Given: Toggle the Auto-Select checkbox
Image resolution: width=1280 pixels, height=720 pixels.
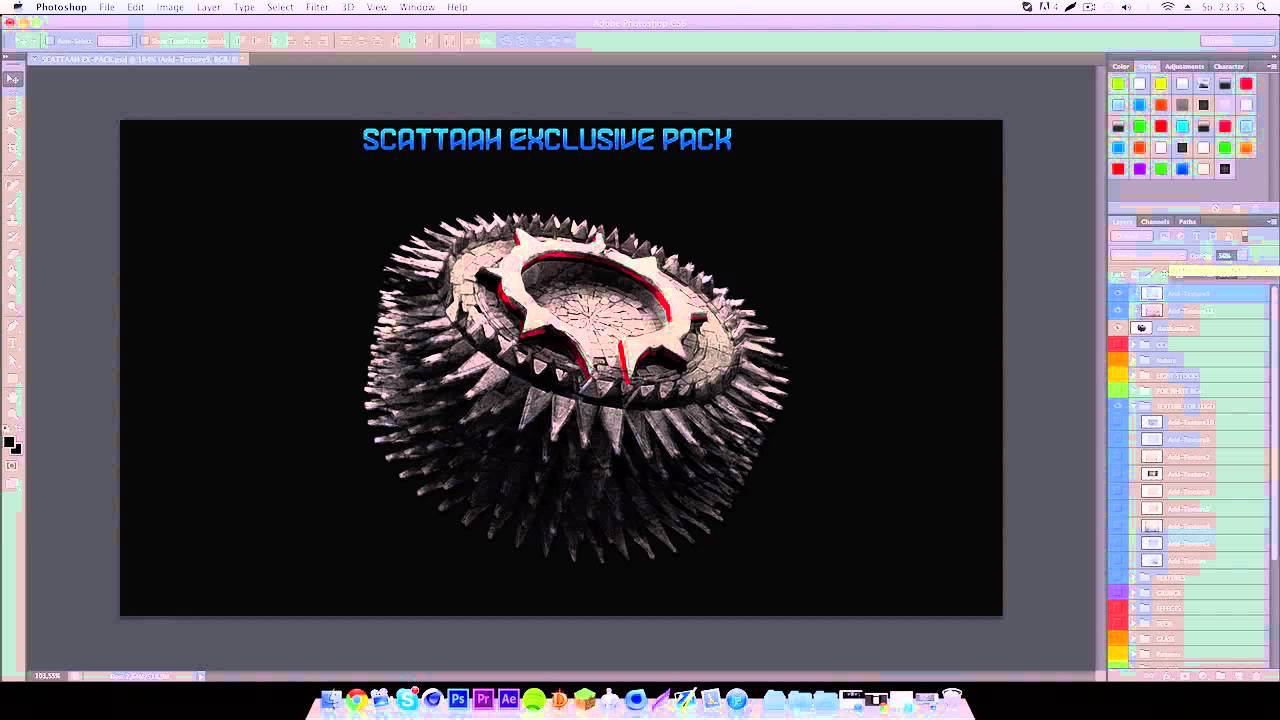Looking at the screenshot, I should click(50, 41).
